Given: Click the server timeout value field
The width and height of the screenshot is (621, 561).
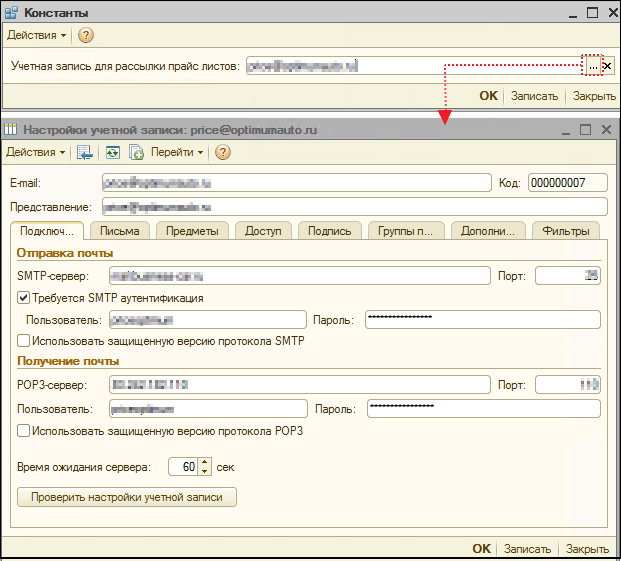Looking at the screenshot, I should [183, 467].
